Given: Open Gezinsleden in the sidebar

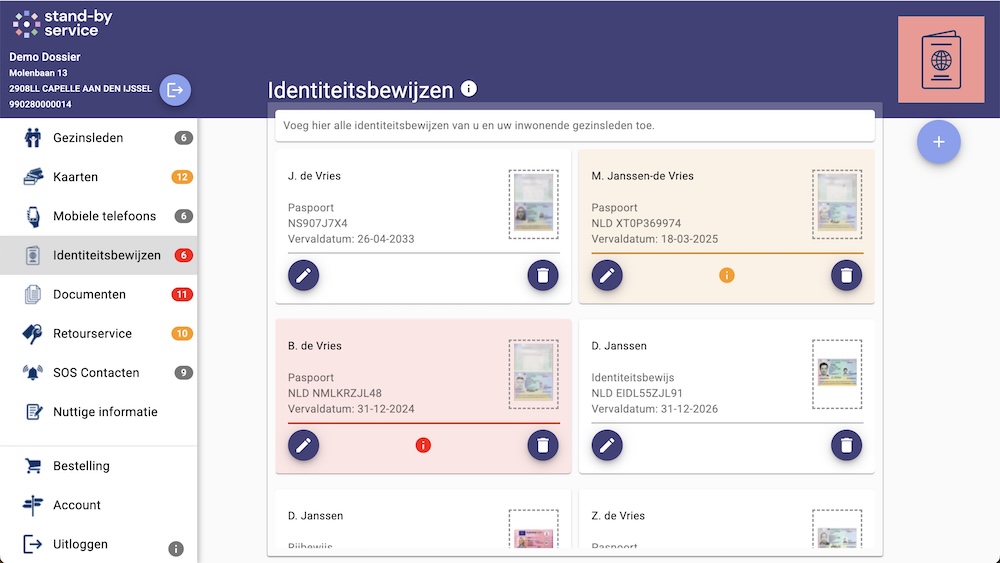Looking at the screenshot, I should pos(99,138).
